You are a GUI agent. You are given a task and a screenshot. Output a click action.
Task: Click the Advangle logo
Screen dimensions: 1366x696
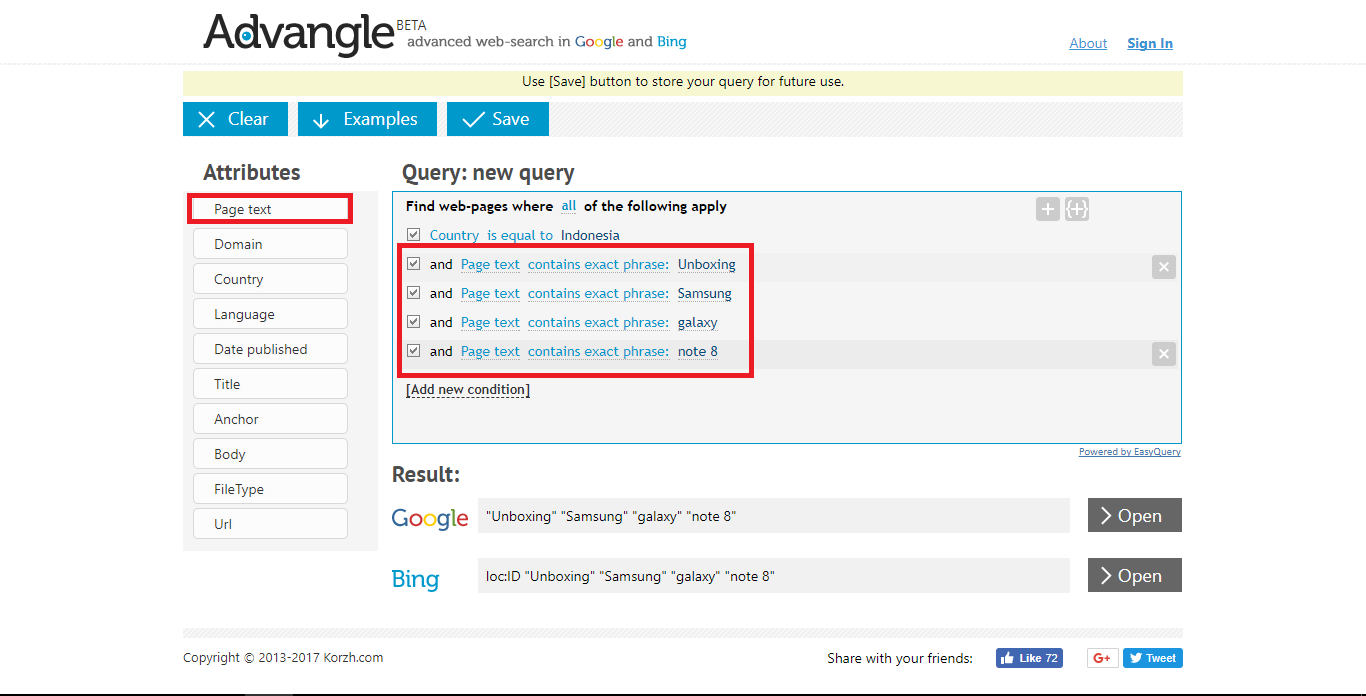click(298, 33)
